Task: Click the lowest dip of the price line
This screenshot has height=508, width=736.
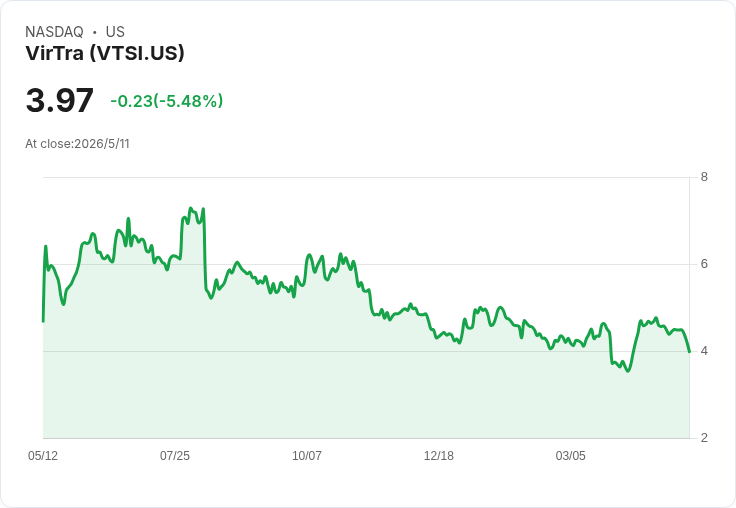Action: click(x=628, y=371)
